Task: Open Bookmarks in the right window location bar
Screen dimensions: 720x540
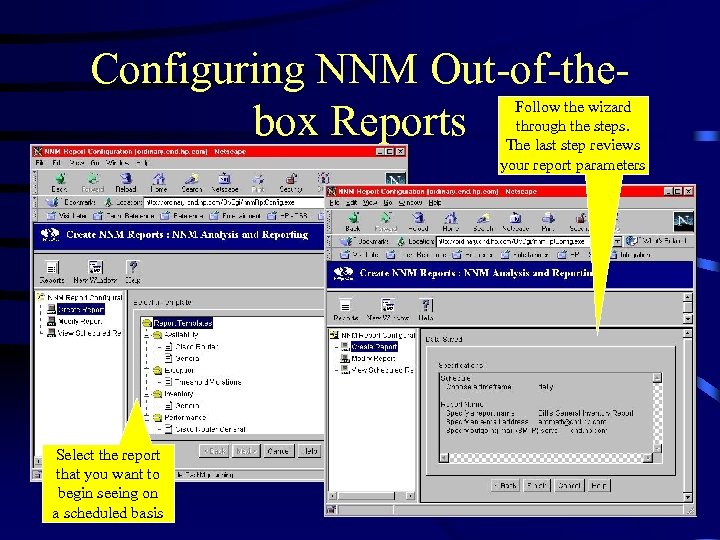Action: click(364, 241)
